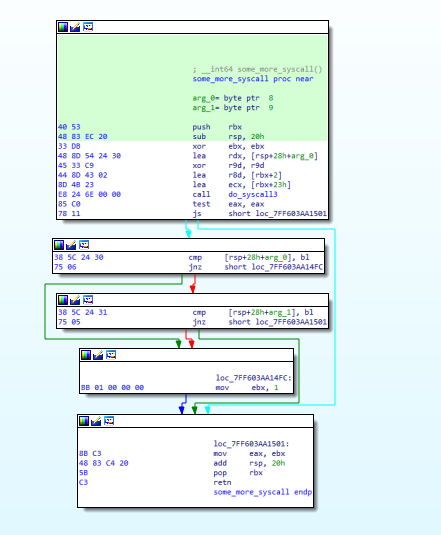Set node color on the cmp arg_0 block
The height and width of the screenshot is (535, 441).
[x=59, y=245]
